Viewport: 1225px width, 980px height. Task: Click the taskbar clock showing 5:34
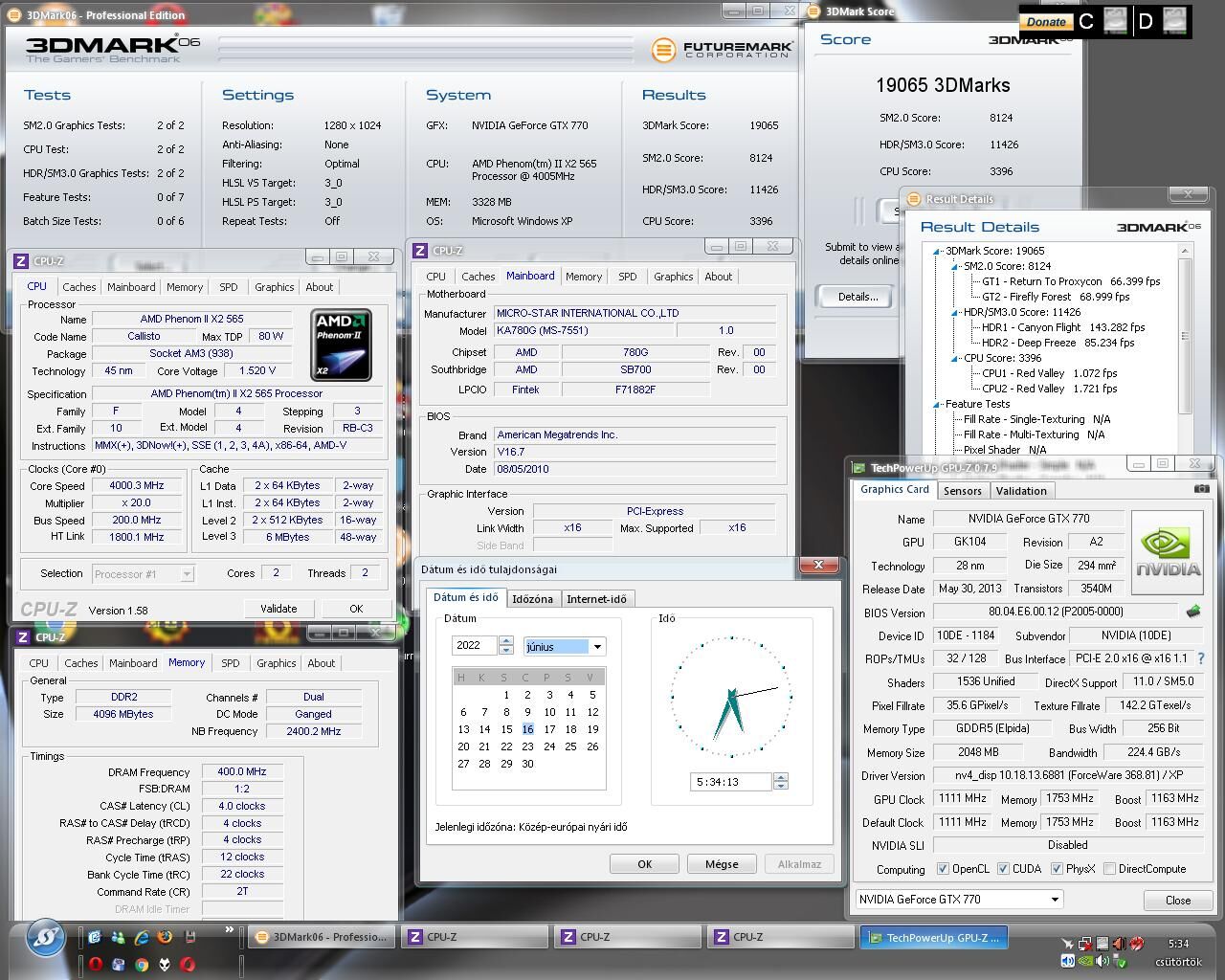[1178, 944]
